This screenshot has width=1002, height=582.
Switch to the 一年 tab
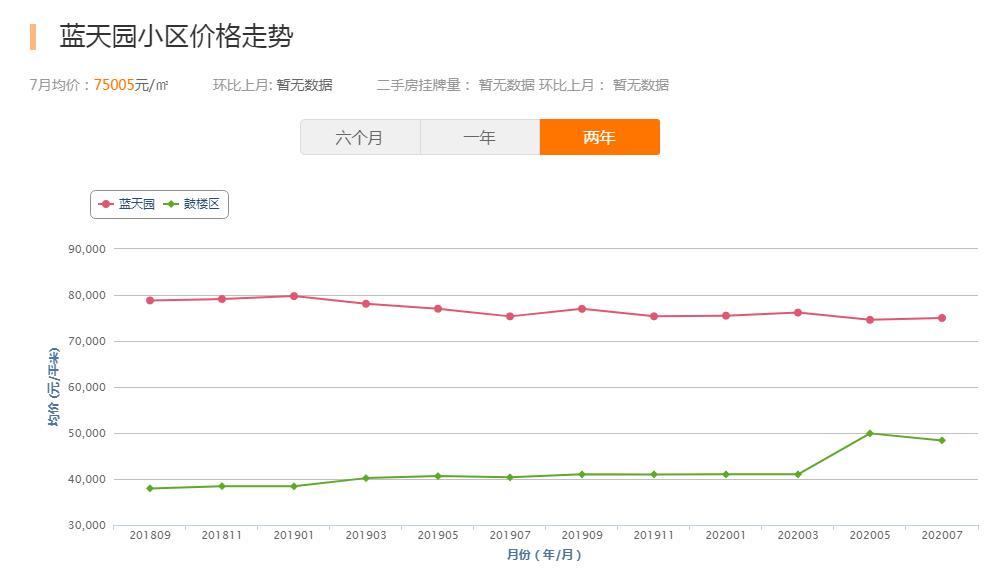(x=480, y=137)
